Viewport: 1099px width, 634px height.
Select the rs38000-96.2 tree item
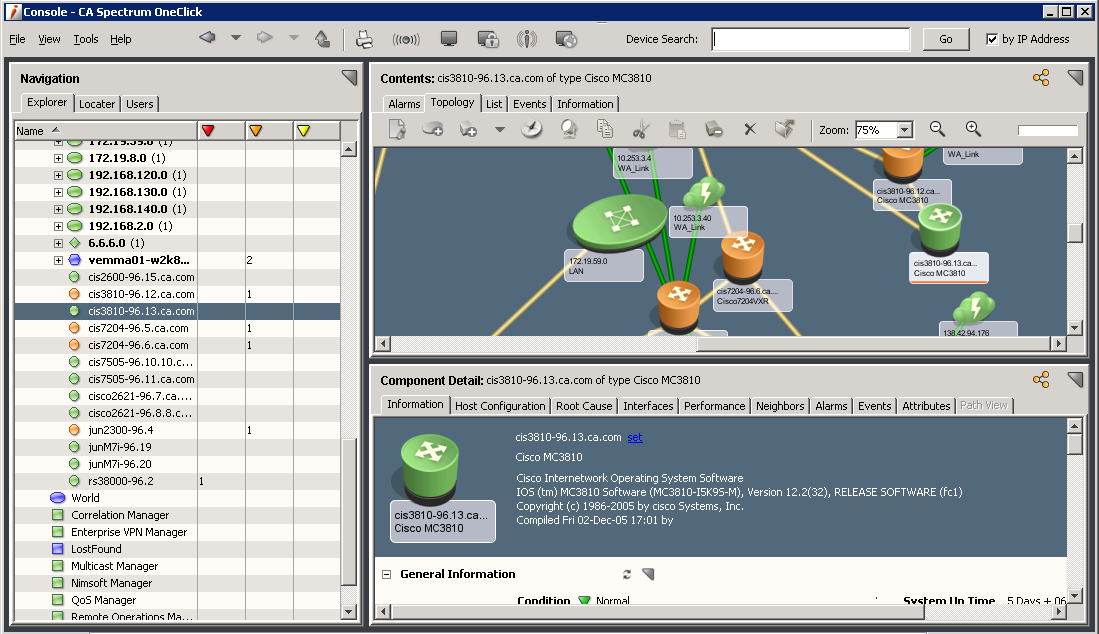click(121, 481)
